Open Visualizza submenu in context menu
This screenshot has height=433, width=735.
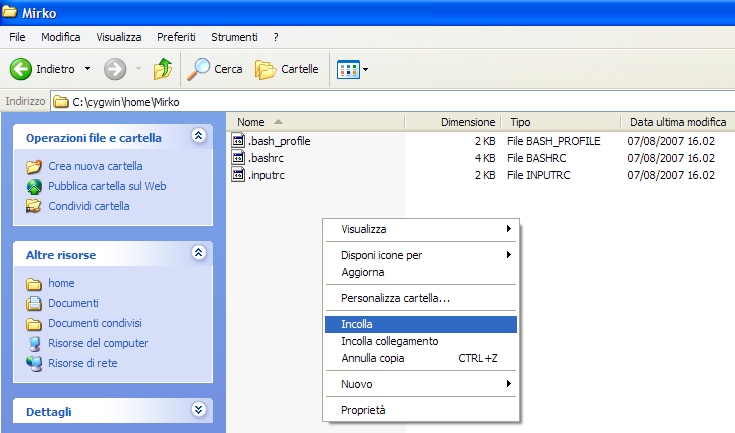point(421,229)
